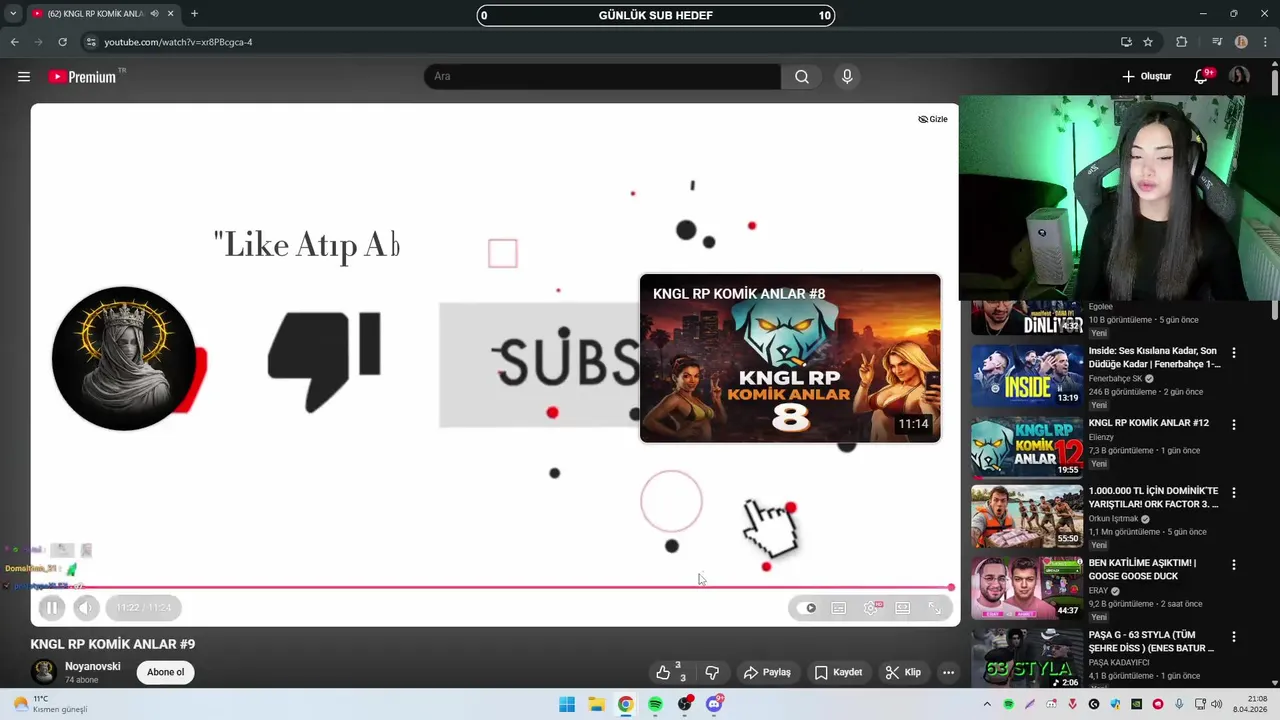Open more actions ellipsis below video
The image size is (1280, 720).
948,672
